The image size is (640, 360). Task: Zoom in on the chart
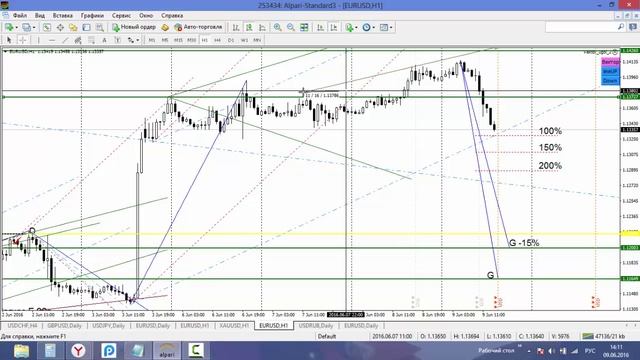pyautogui.click(x=278, y=27)
